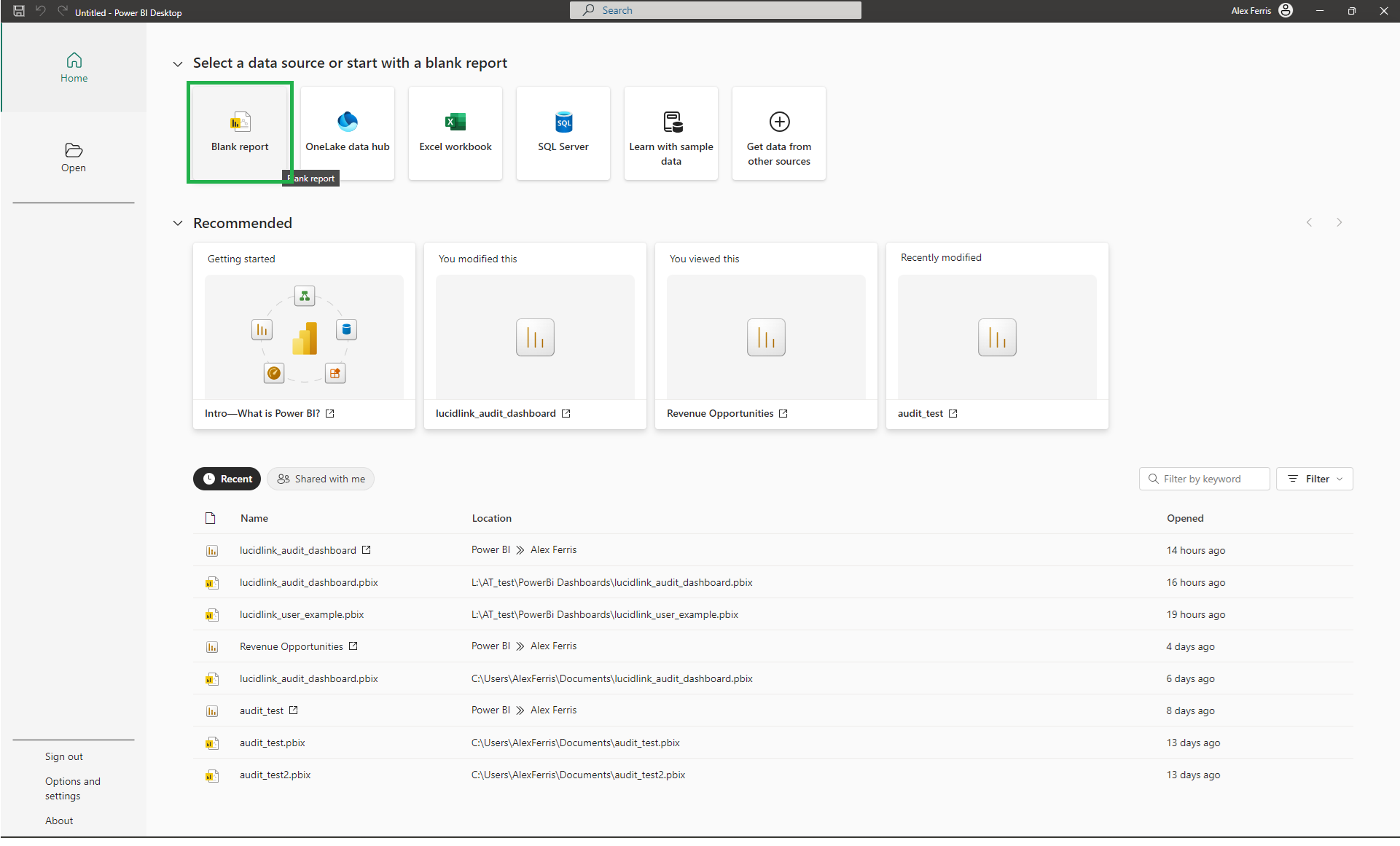Open audit_test.pbix from recent list
Viewport: 1400px width, 846px height.
[273, 743]
